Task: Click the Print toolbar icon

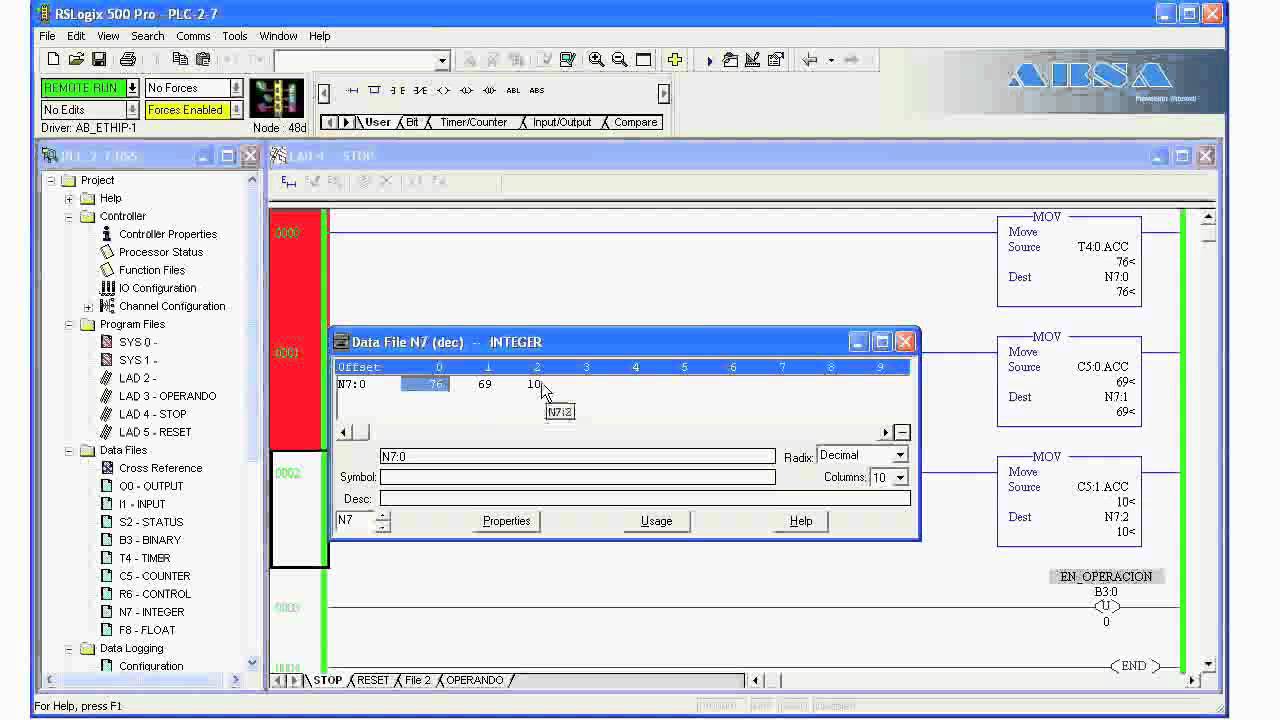Action: pos(128,60)
